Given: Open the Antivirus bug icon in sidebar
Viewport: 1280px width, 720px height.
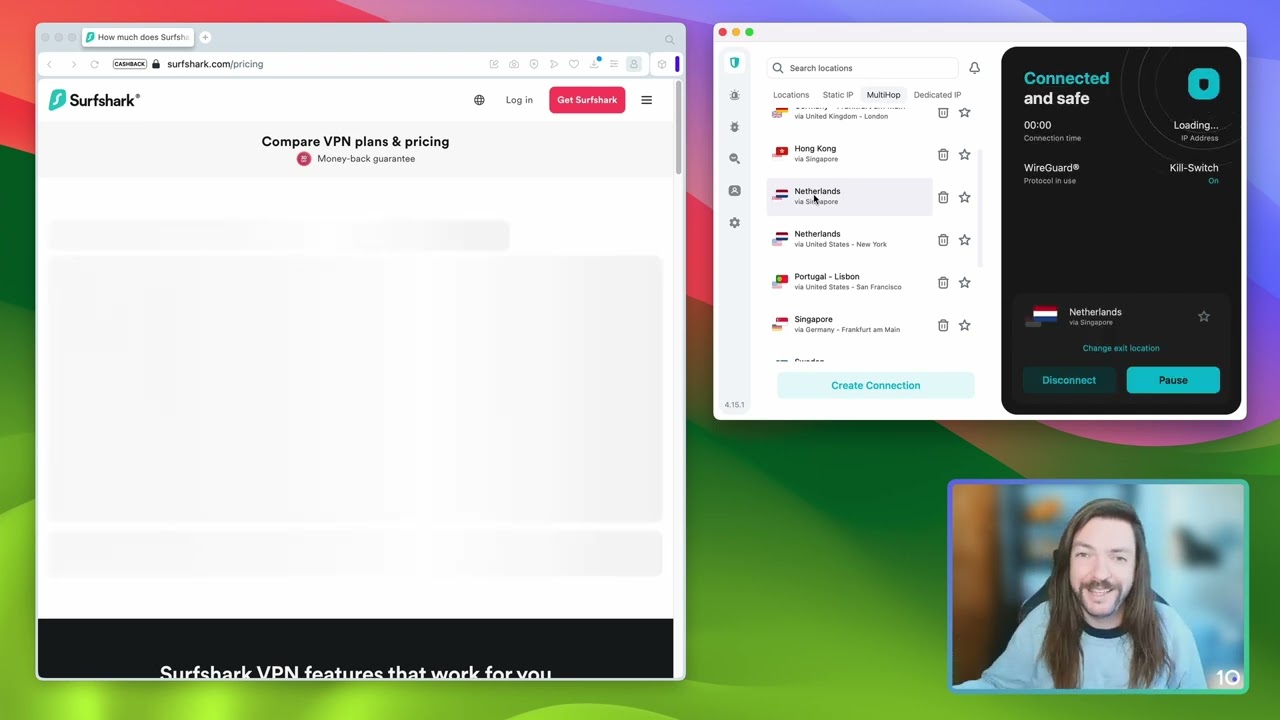Looking at the screenshot, I should click(734, 127).
